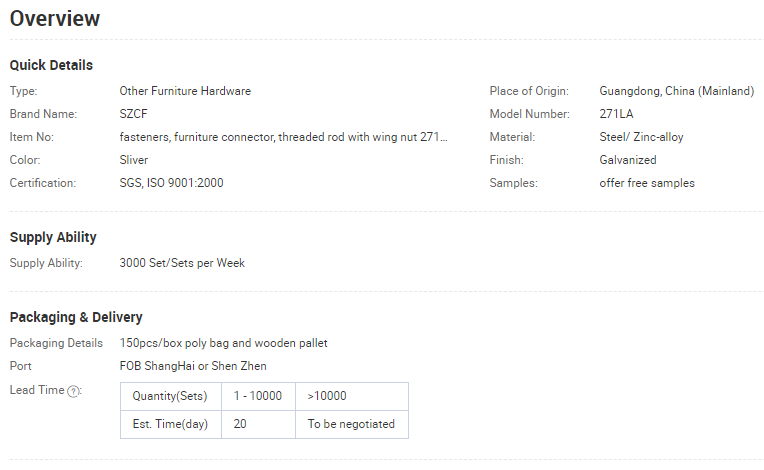This screenshot has width=764, height=470.
Task: Click the Supply Ability section heading
Action: (x=53, y=237)
